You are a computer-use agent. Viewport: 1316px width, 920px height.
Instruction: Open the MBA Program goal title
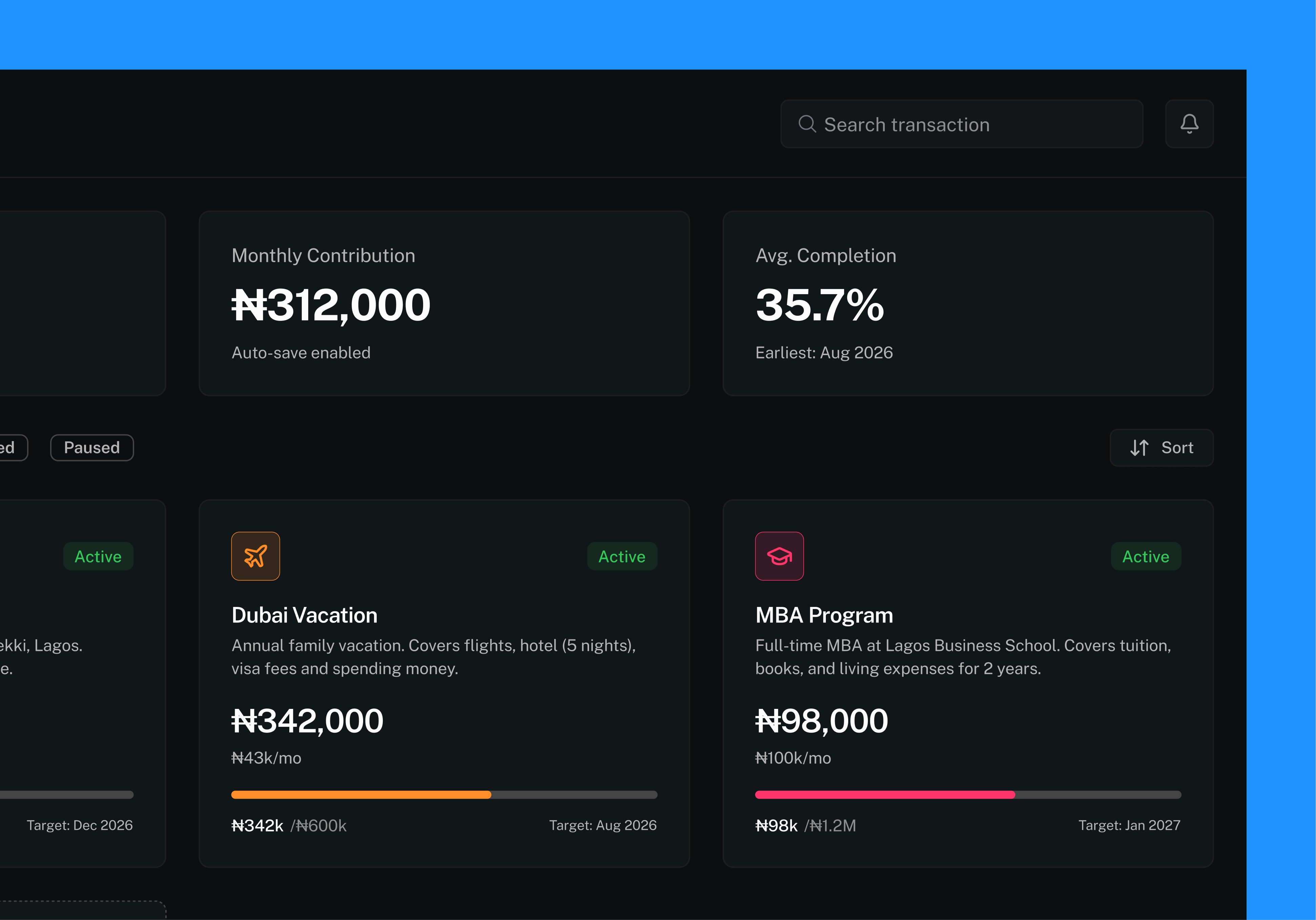[824, 615]
